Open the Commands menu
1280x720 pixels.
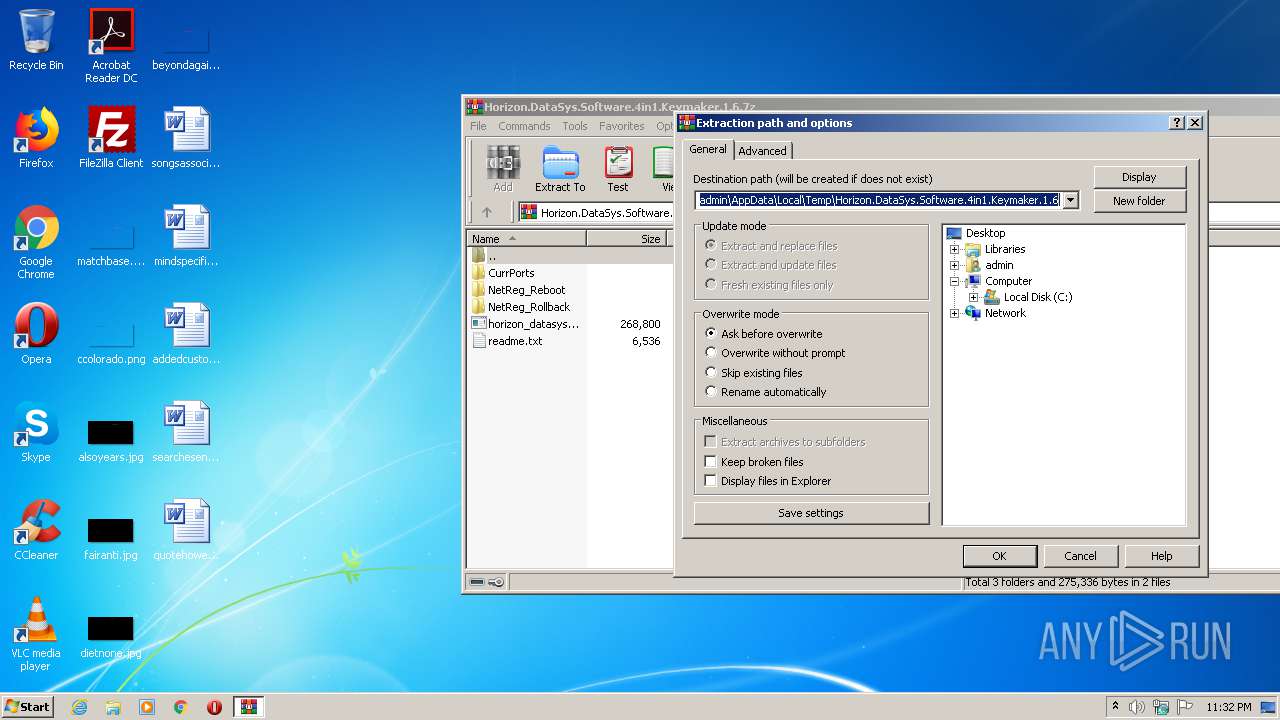click(x=524, y=126)
